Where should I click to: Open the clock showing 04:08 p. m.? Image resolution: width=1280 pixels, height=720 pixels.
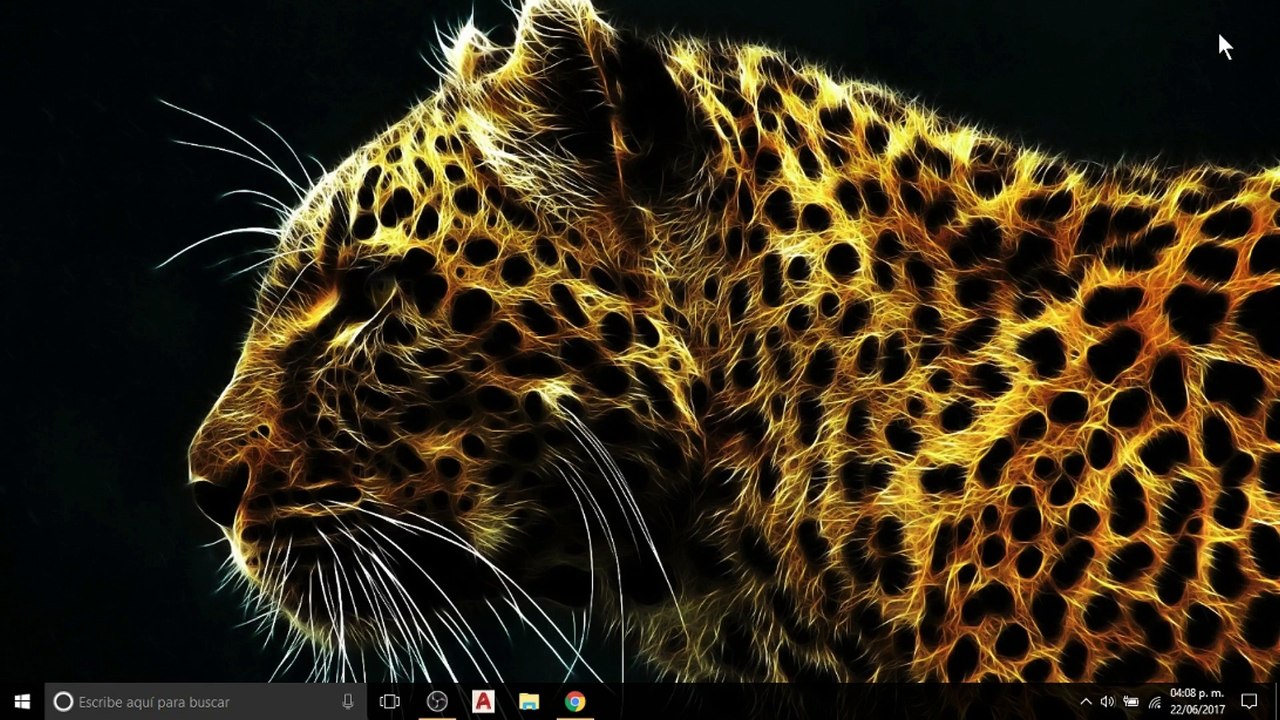tap(1197, 702)
